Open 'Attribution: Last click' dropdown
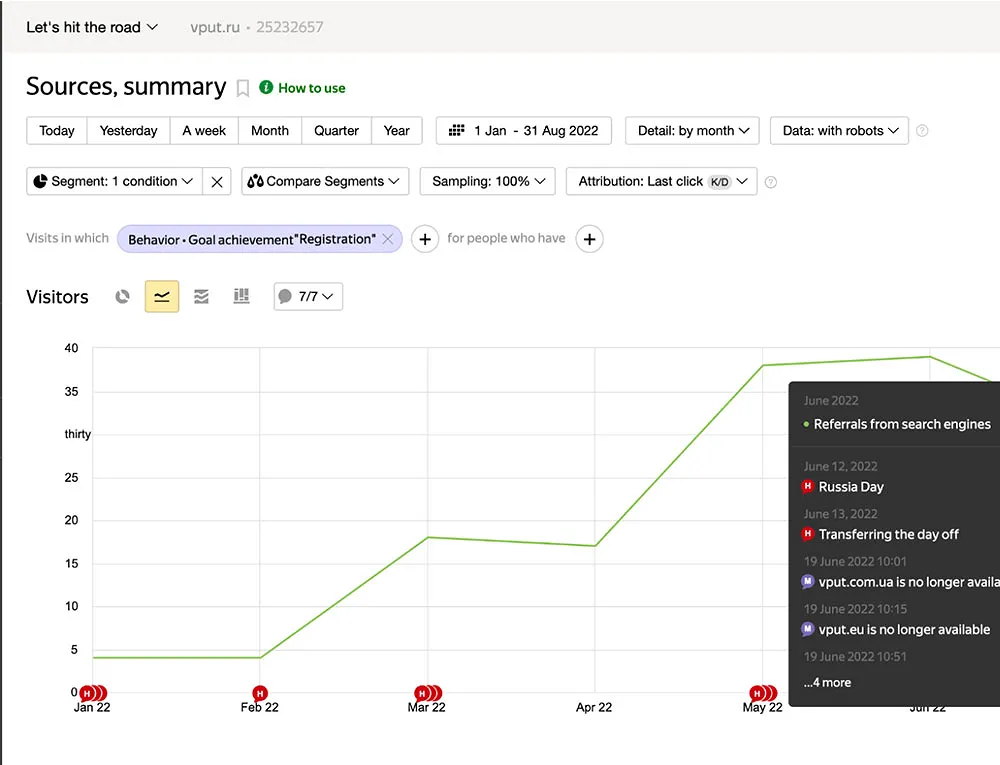This screenshot has height=765, width=1000. [661, 182]
